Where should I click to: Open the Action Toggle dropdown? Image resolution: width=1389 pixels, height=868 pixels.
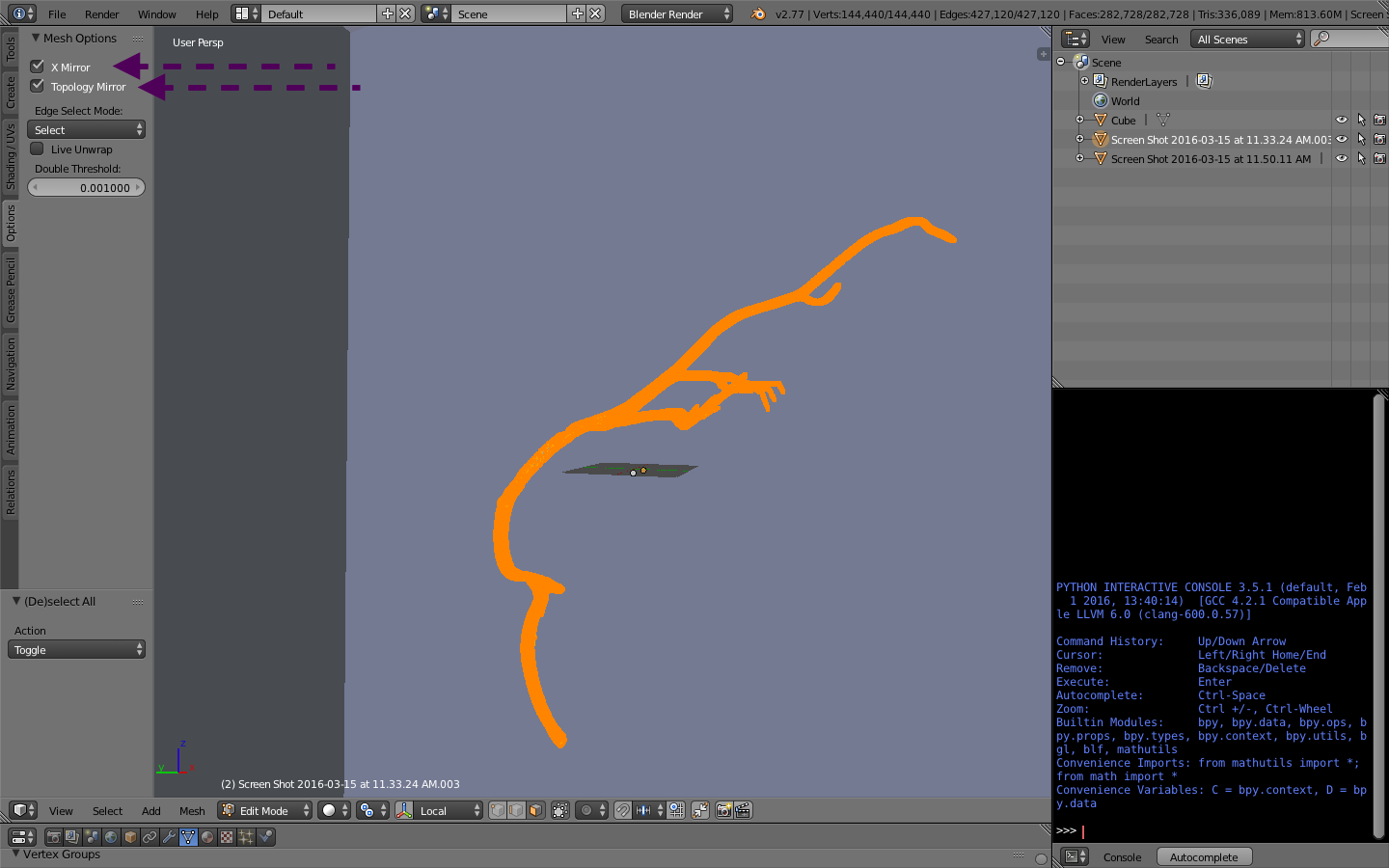pyautogui.click(x=76, y=649)
